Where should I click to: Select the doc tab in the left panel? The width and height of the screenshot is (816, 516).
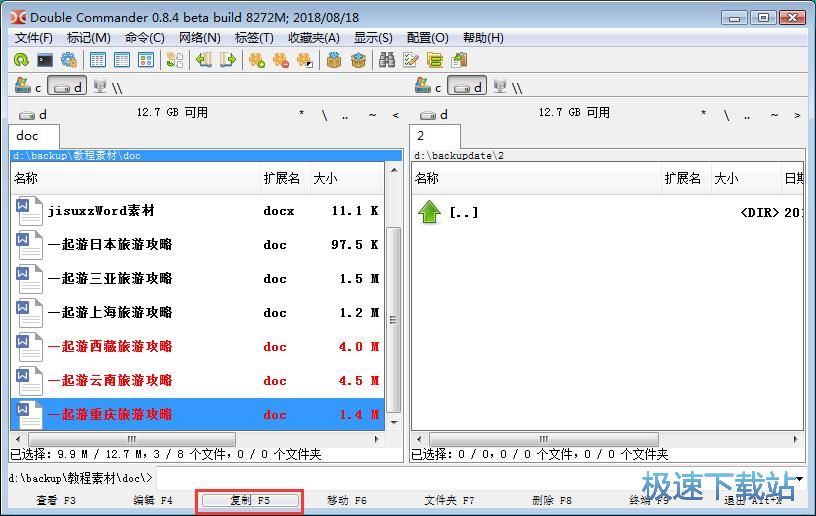click(34, 136)
